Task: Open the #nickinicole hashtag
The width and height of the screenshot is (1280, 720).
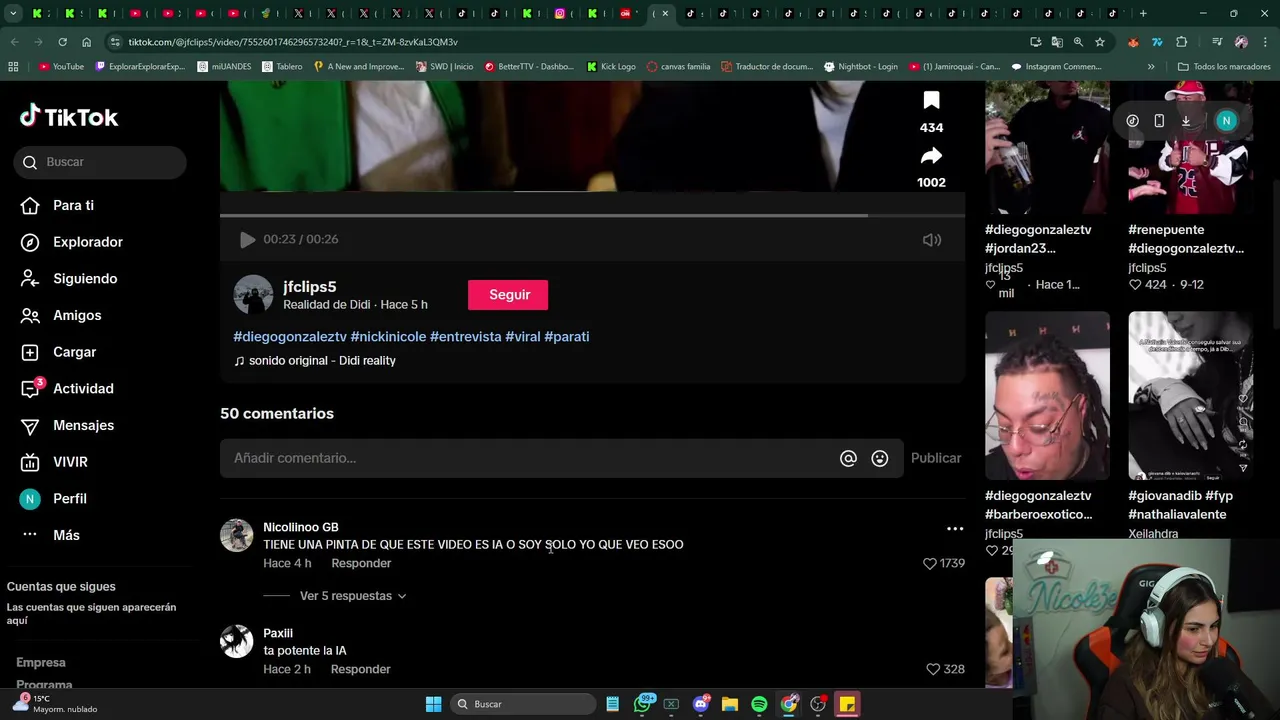Action: [x=388, y=337]
